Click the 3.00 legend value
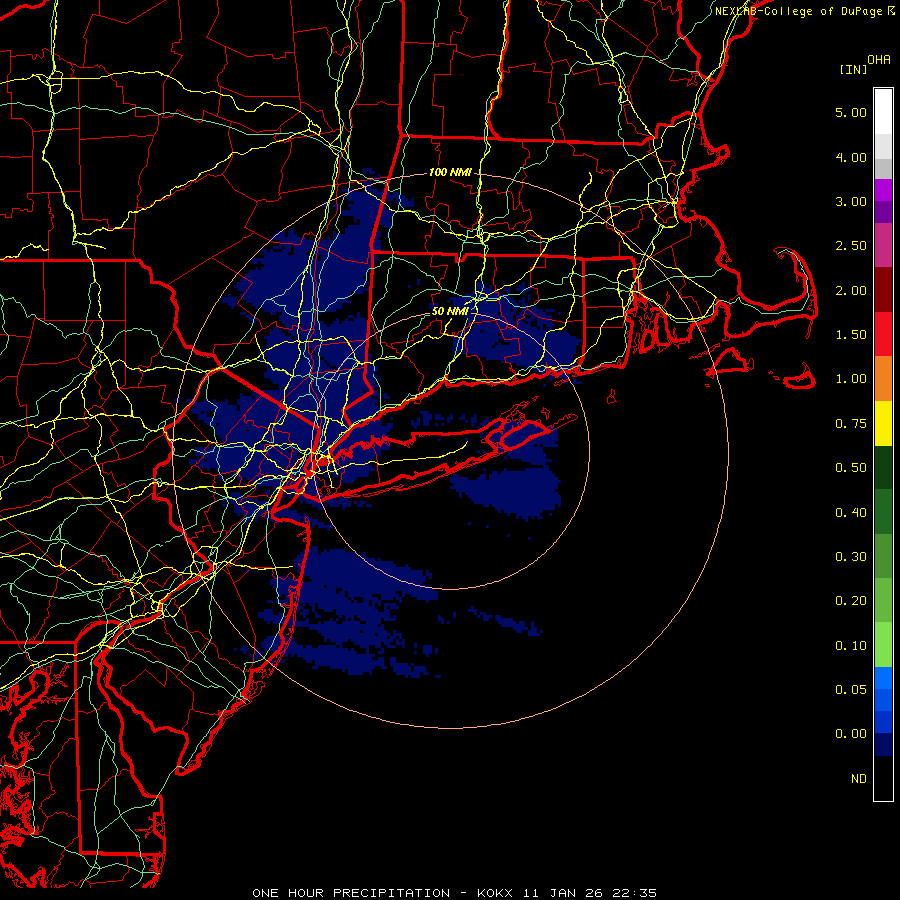900x900 pixels. (851, 201)
